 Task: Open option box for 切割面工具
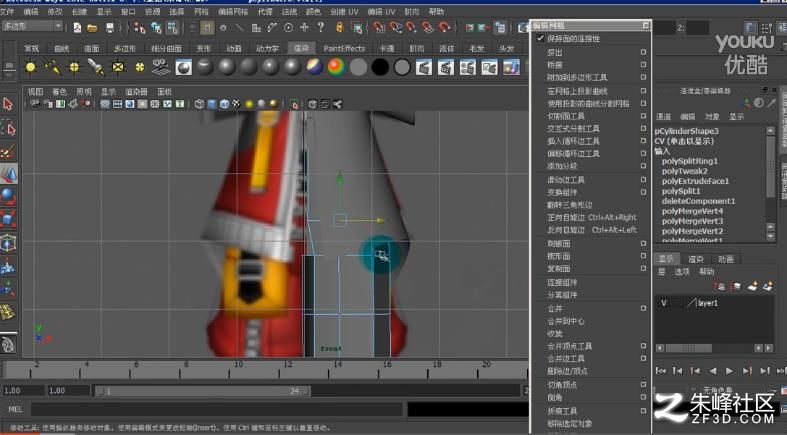tap(643, 116)
